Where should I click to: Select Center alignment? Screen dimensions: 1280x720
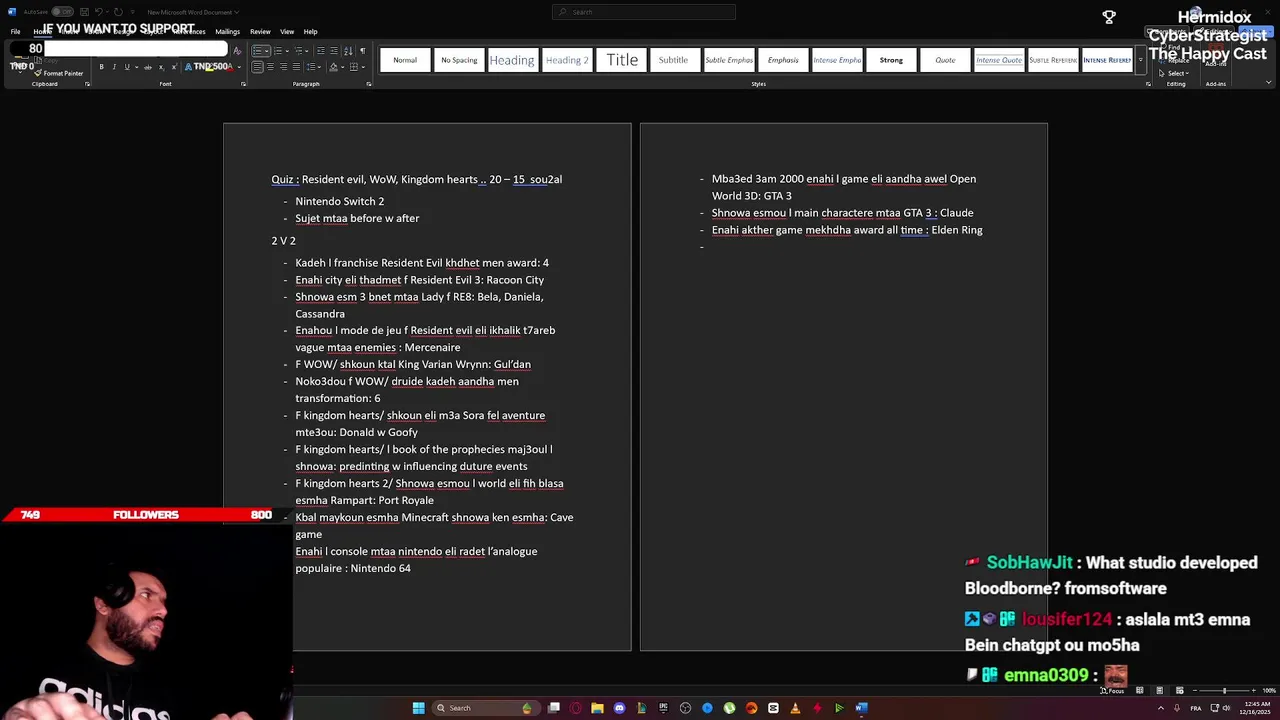pos(270,67)
